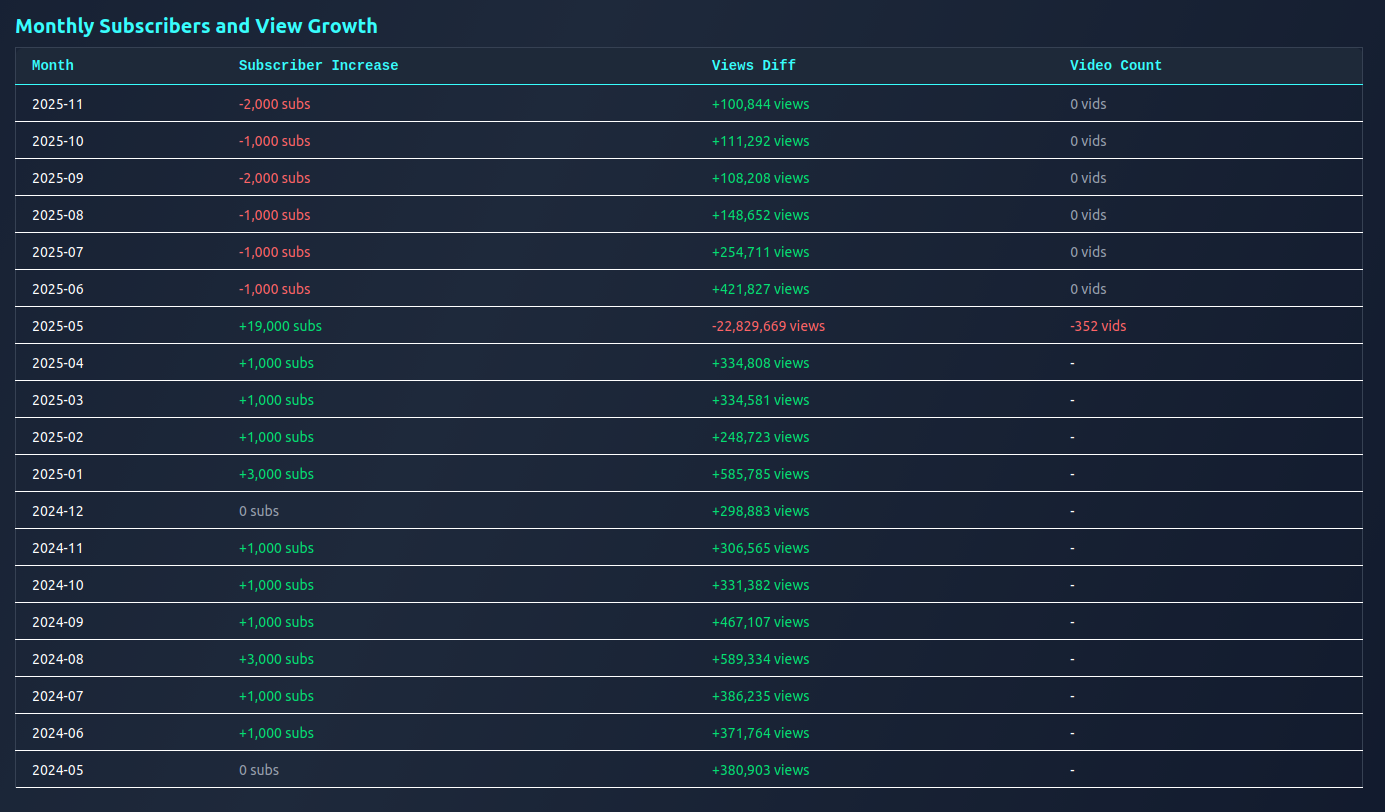Select the -2,000 subs cell for 2025-09
This screenshot has height=812, width=1385.
click(x=275, y=178)
